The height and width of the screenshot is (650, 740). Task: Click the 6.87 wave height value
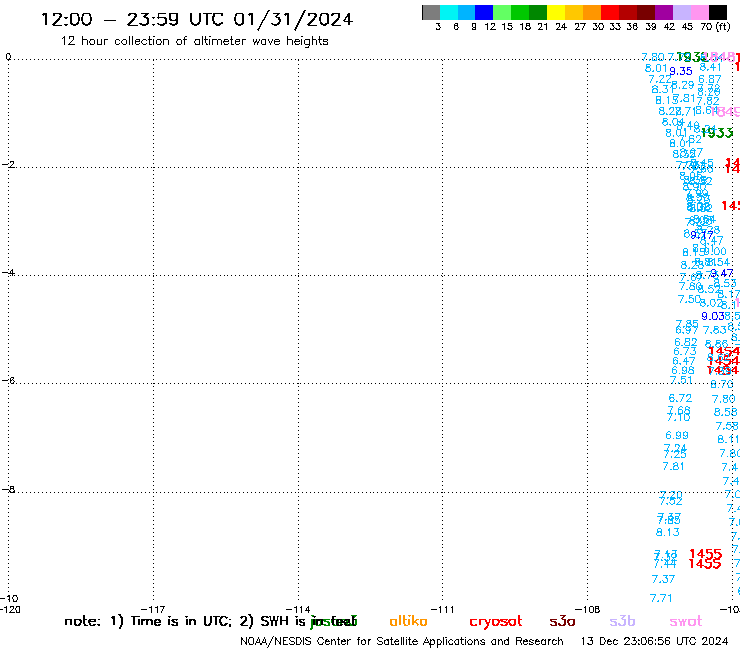tap(710, 79)
